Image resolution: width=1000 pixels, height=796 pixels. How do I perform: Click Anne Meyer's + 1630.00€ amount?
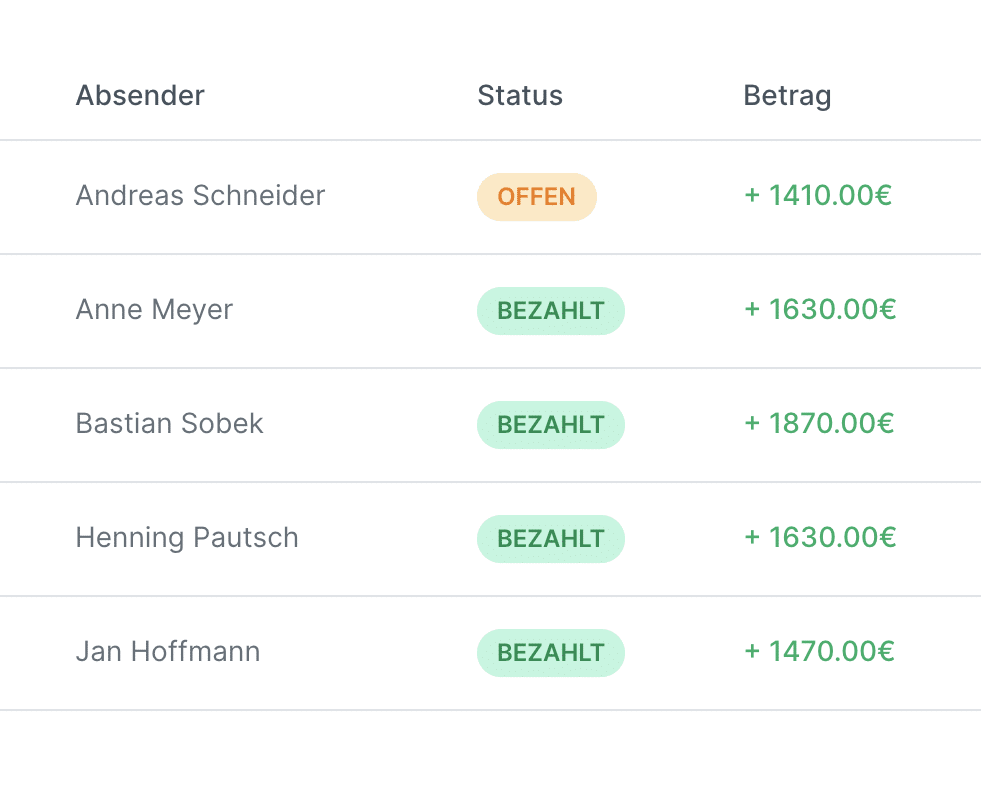820,309
